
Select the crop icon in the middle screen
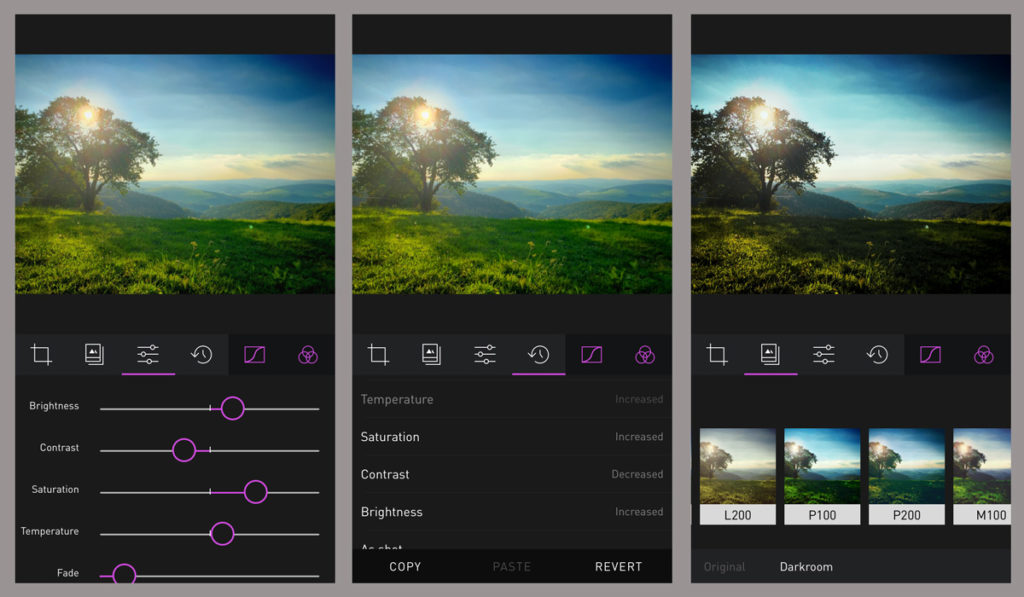pos(378,354)
